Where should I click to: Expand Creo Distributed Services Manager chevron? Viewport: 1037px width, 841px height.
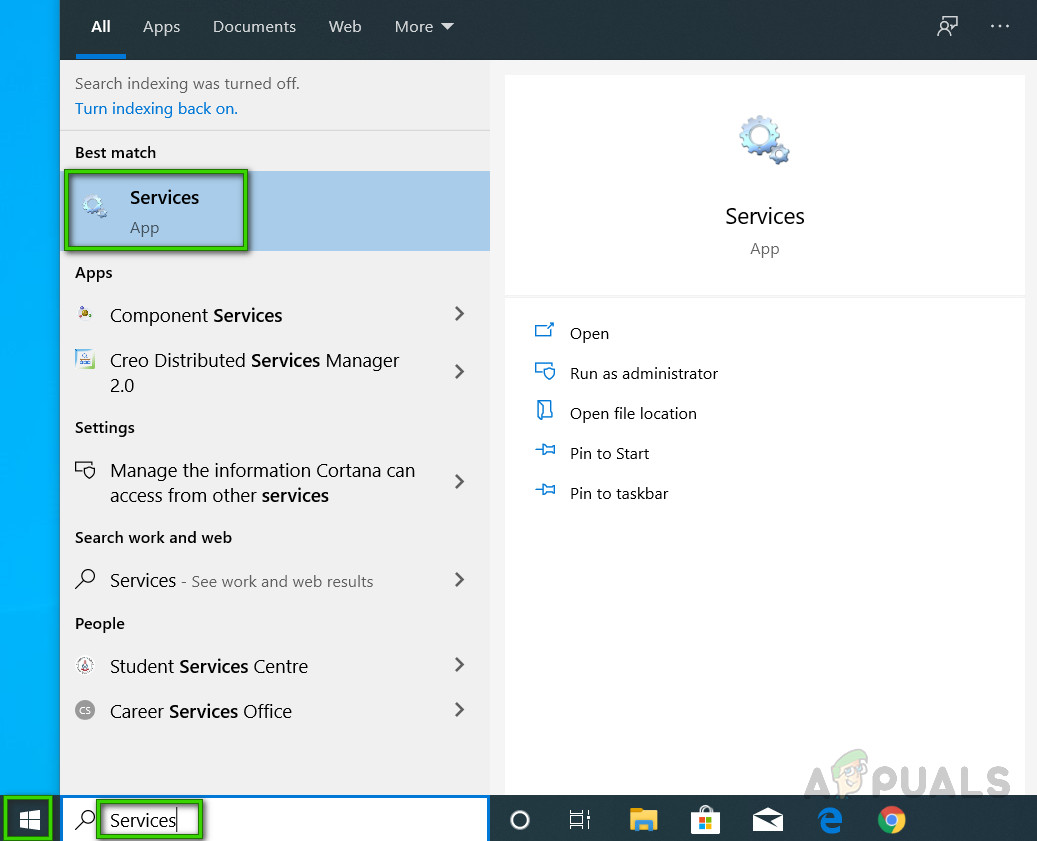460,372
